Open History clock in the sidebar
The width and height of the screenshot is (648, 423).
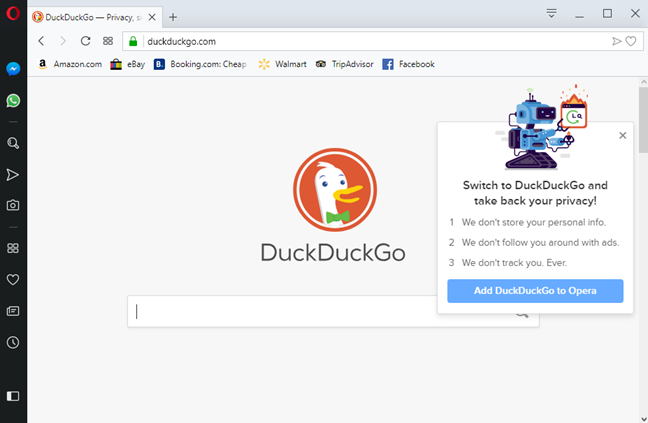coord(13,342)
